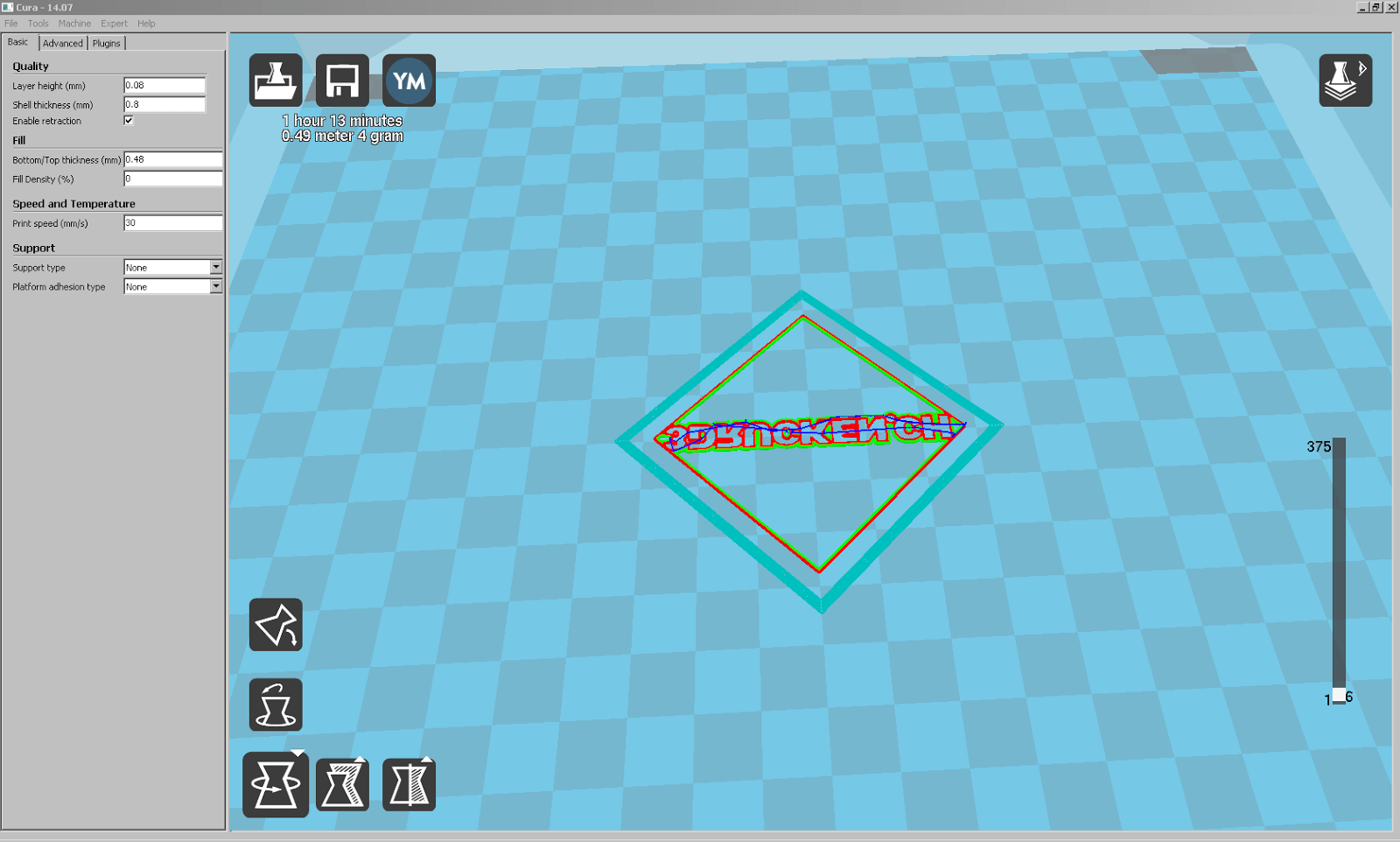The image size is (1400, 842).
Task: Close the Cura window
Action: tap(1391, 7)
